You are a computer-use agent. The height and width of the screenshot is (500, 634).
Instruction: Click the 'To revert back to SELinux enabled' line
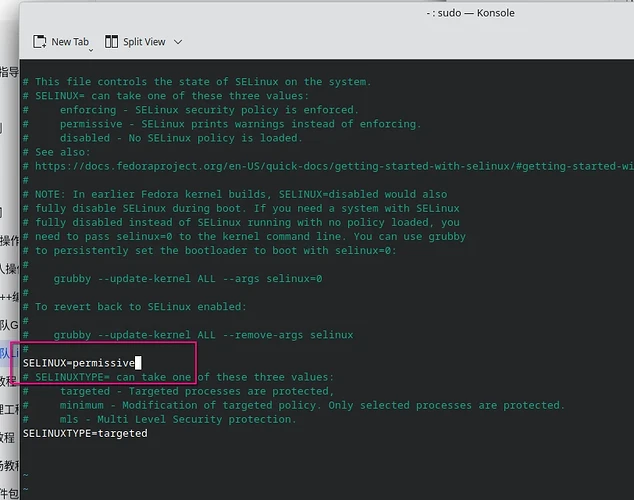138,307
